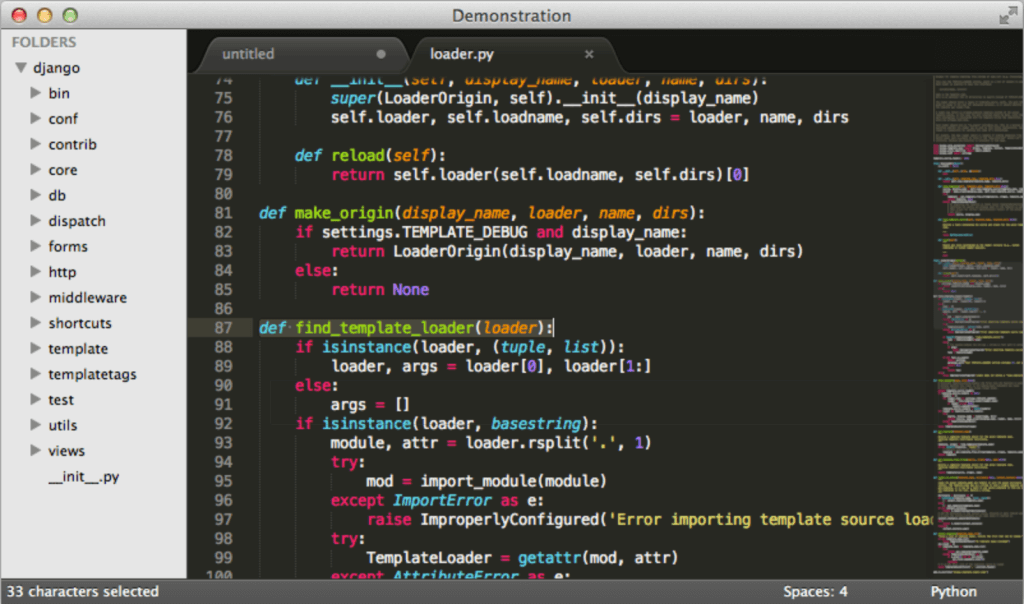
Task: Click 'super' on line 75
Action: click(353, 99)
